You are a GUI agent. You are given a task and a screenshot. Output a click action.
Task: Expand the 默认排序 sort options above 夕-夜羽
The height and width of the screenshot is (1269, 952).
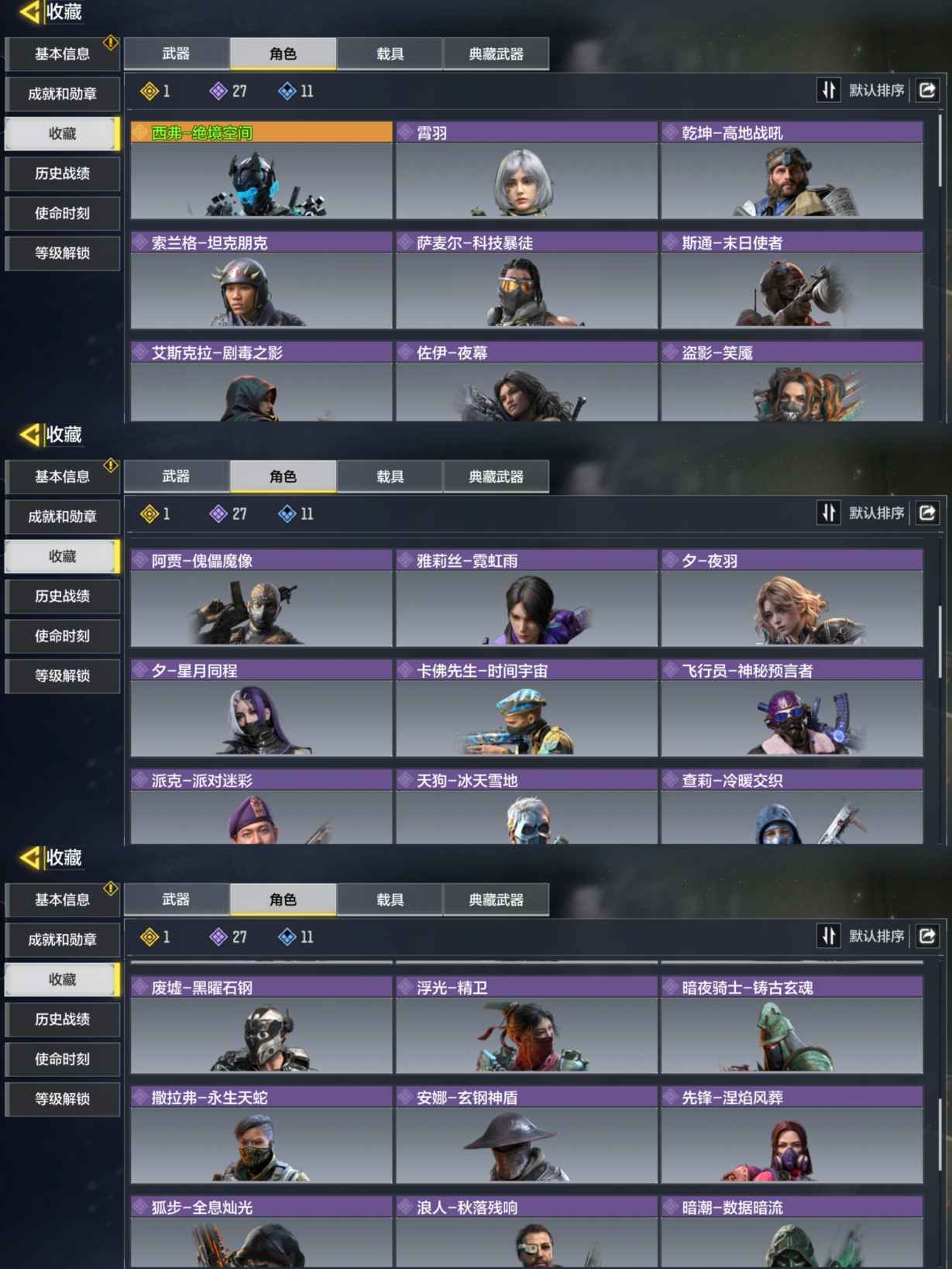[876, 513]
